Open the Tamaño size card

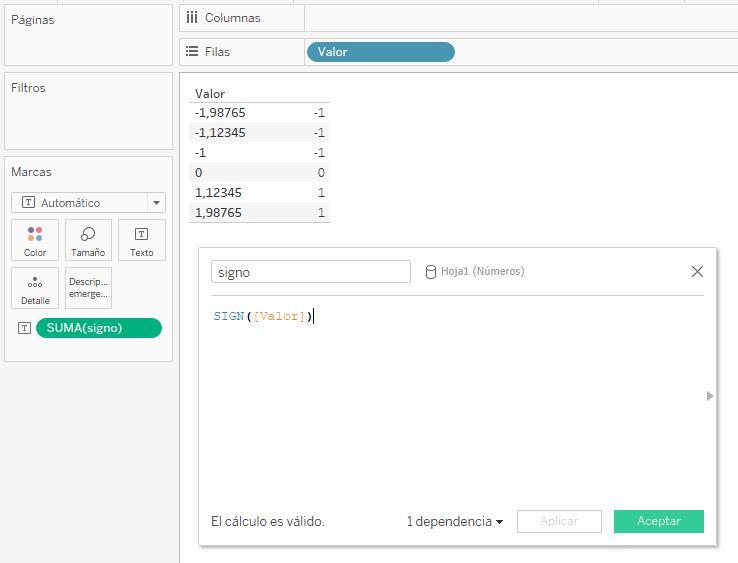(x=88, y=240)
